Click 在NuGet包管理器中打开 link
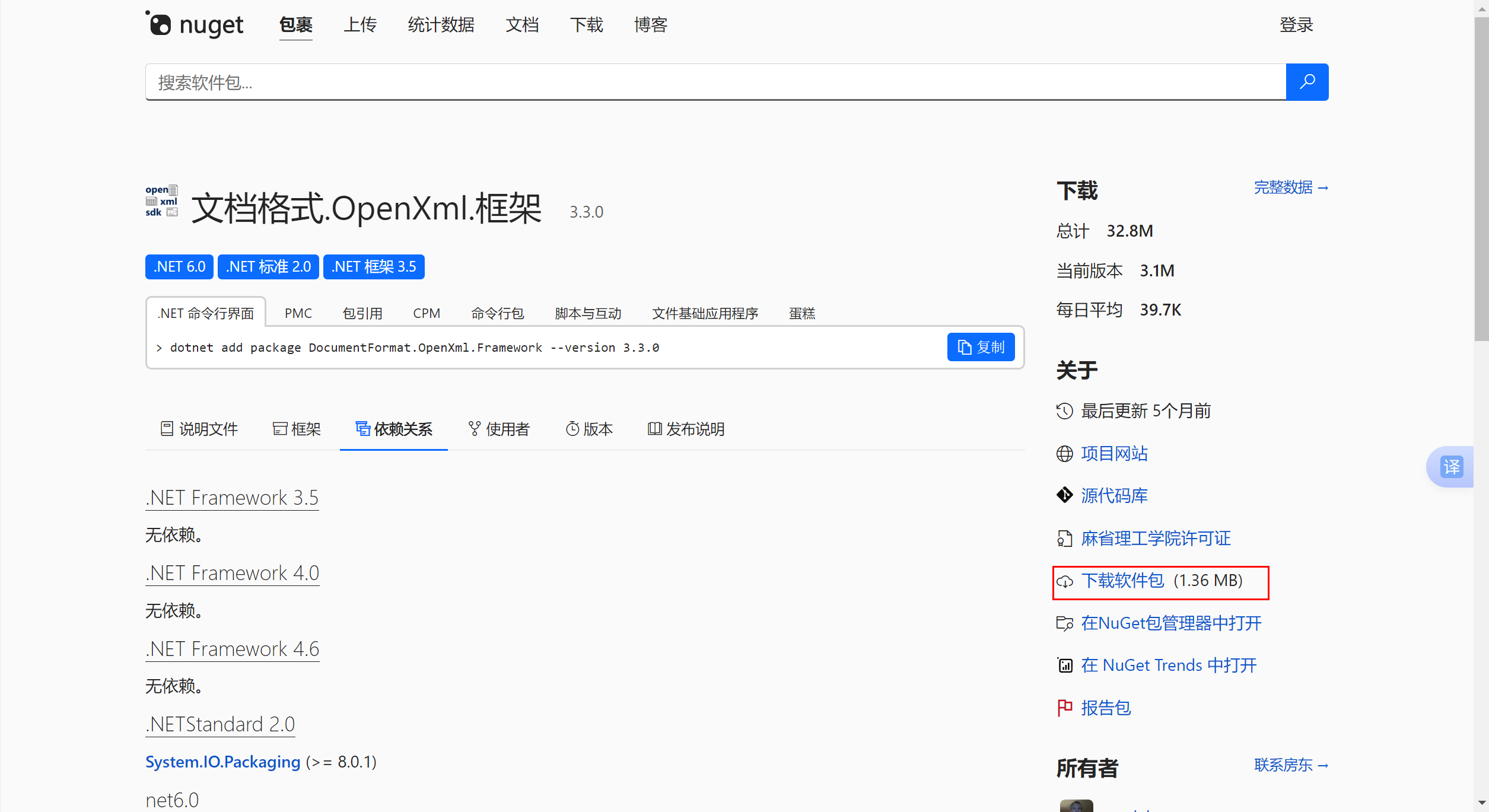Viewport: 1489px width, 812px height. coord(1171,623)
